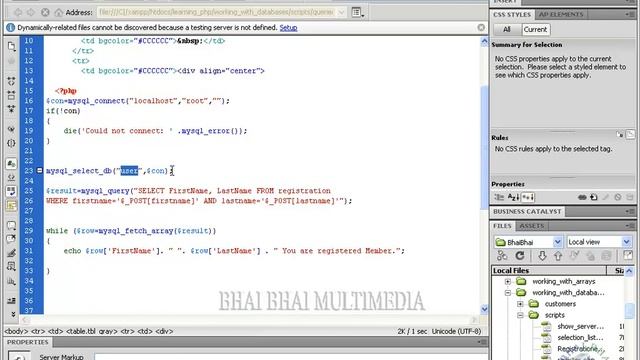This screenshot has width=640, height=360.
Task: Toggle Word Wrap icon in coding toolbar
Action: tap(11, 191)
